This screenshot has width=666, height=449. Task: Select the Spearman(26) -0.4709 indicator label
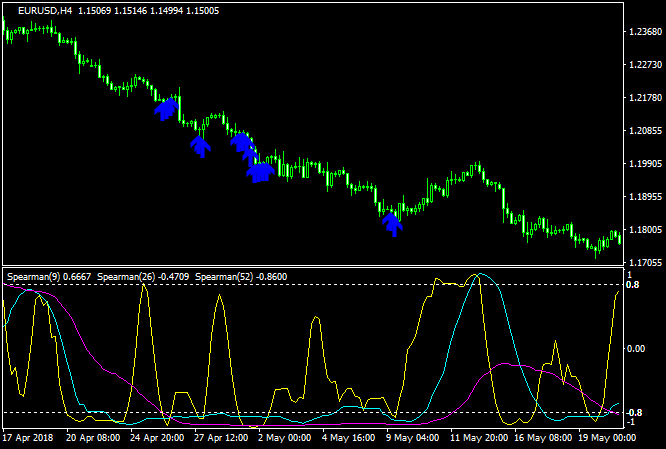143,277
